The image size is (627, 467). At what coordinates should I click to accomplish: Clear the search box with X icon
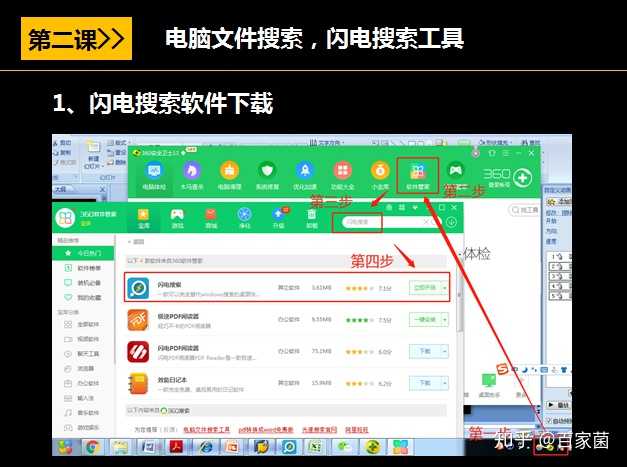[426, 222]
